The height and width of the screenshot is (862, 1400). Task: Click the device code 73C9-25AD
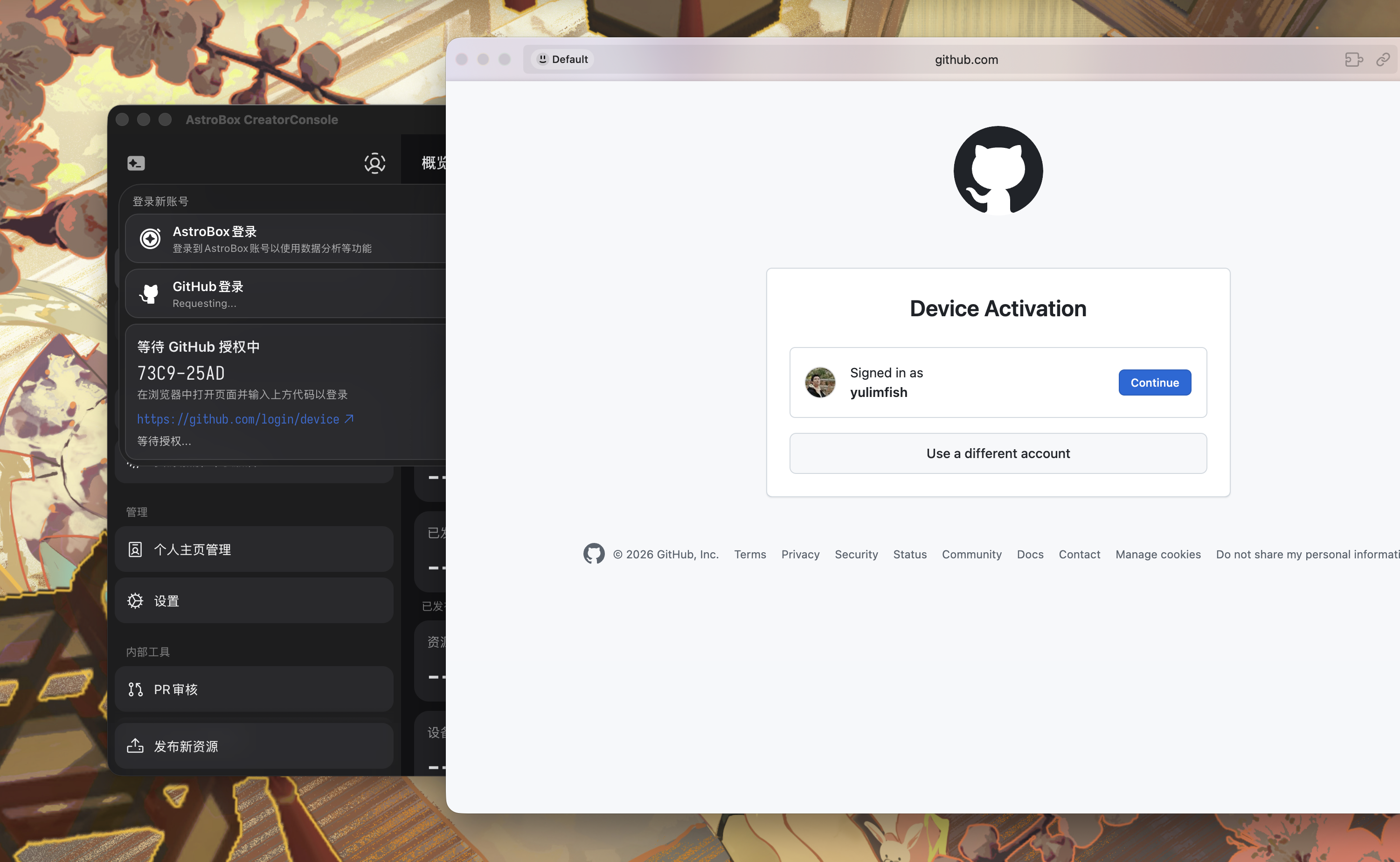tap(180, 374)
